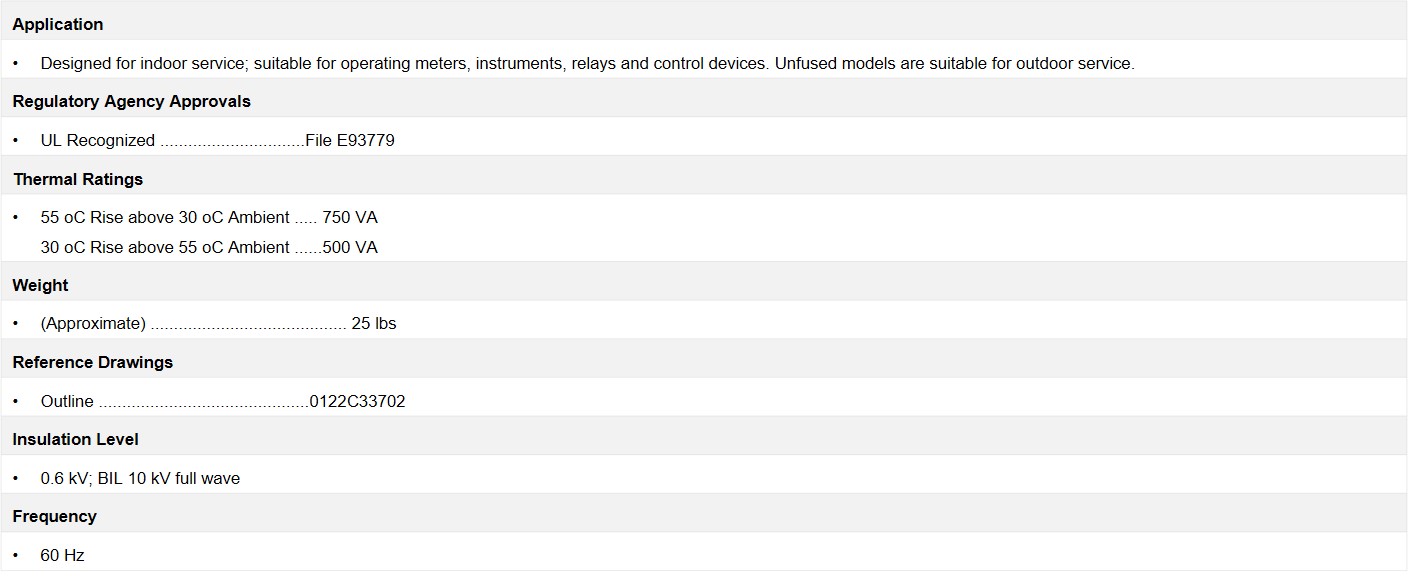Click outline drawing number 0122C33702
This screenshot has width=1408, height=576.
click(357, 401)
